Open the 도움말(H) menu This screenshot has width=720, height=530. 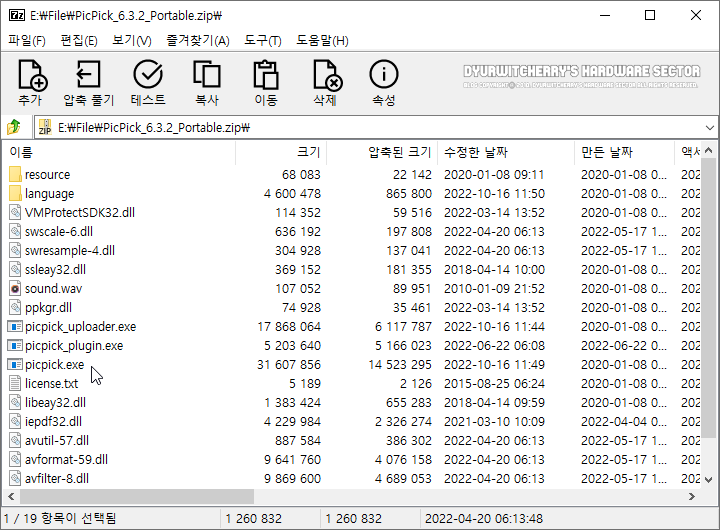tap(322, 40)
